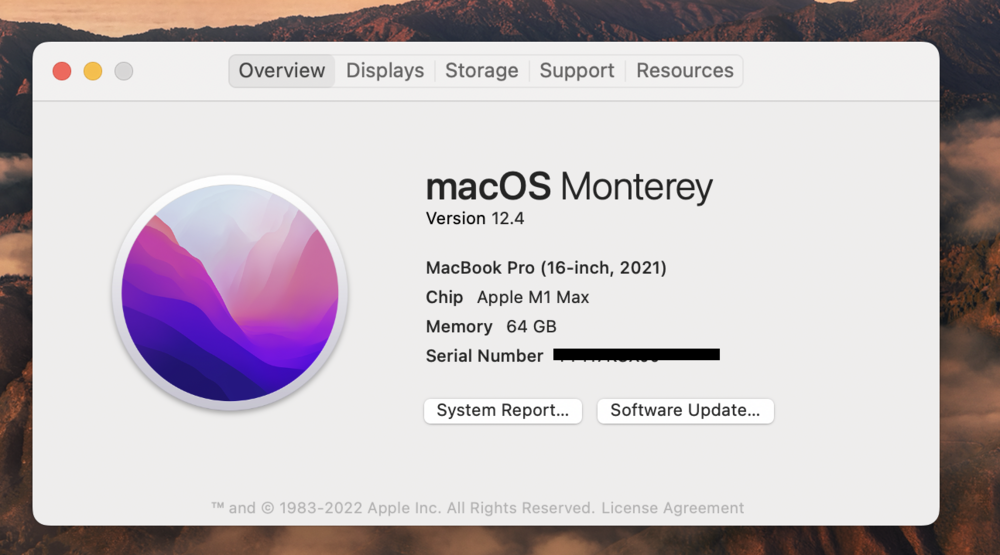Click the 64 GB memory value
The width and height of the screenshot is (1000, 555).
click(x=531, y=326)
